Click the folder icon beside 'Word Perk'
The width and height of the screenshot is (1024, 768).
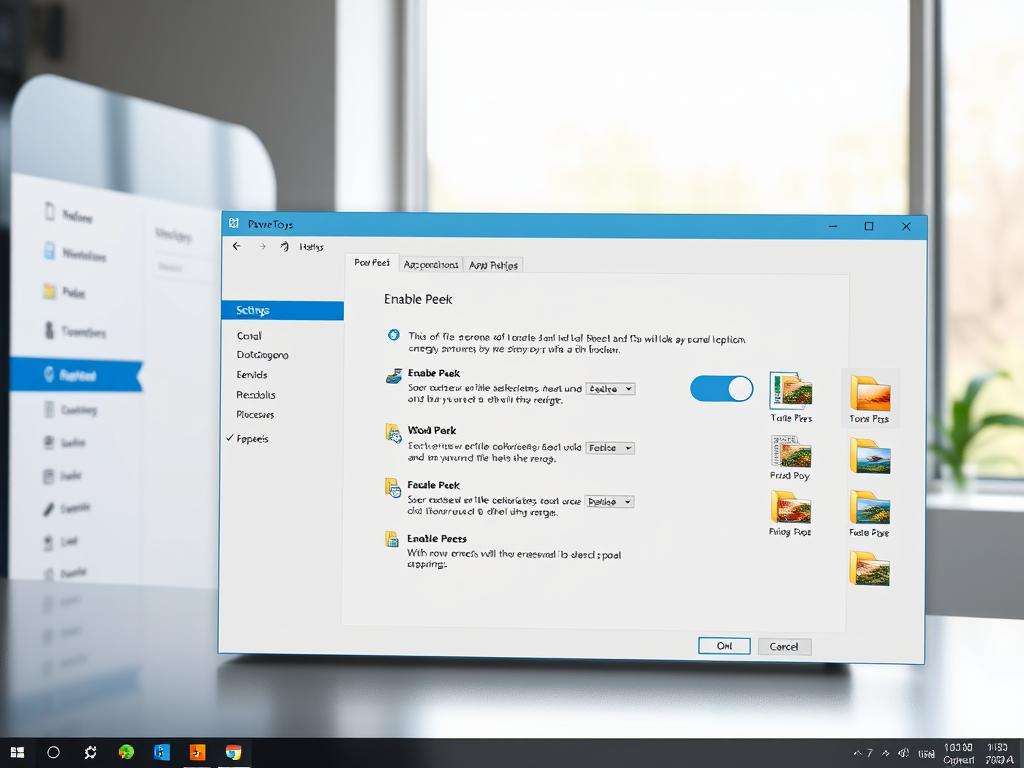click(393, 433)
